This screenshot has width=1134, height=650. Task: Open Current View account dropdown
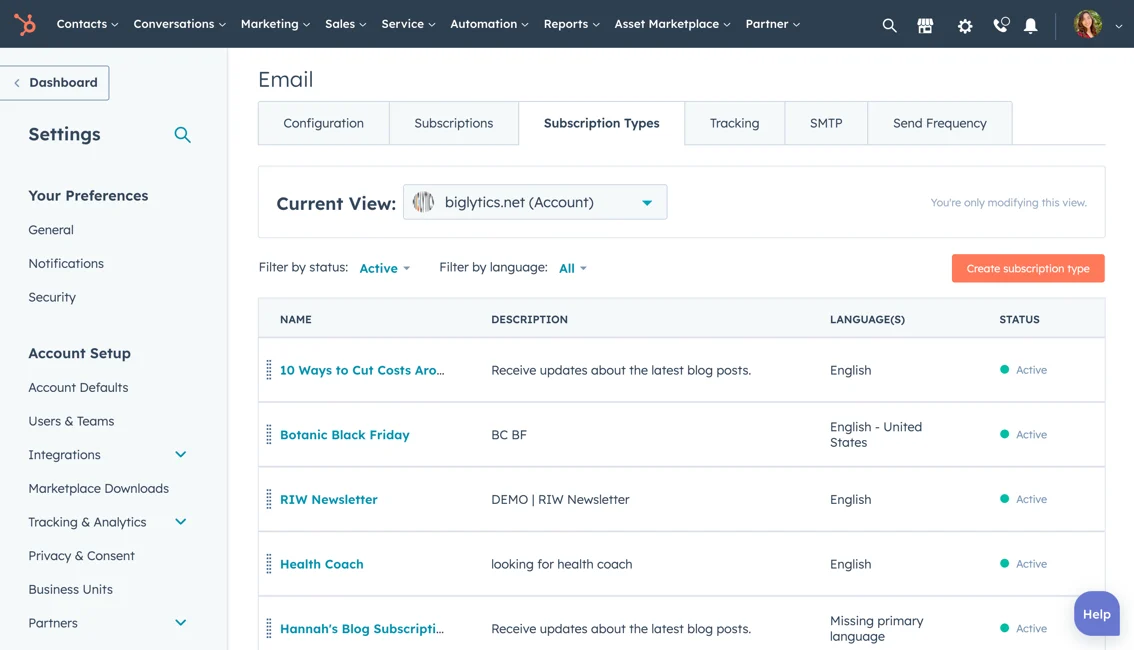(x=535, y=202)
